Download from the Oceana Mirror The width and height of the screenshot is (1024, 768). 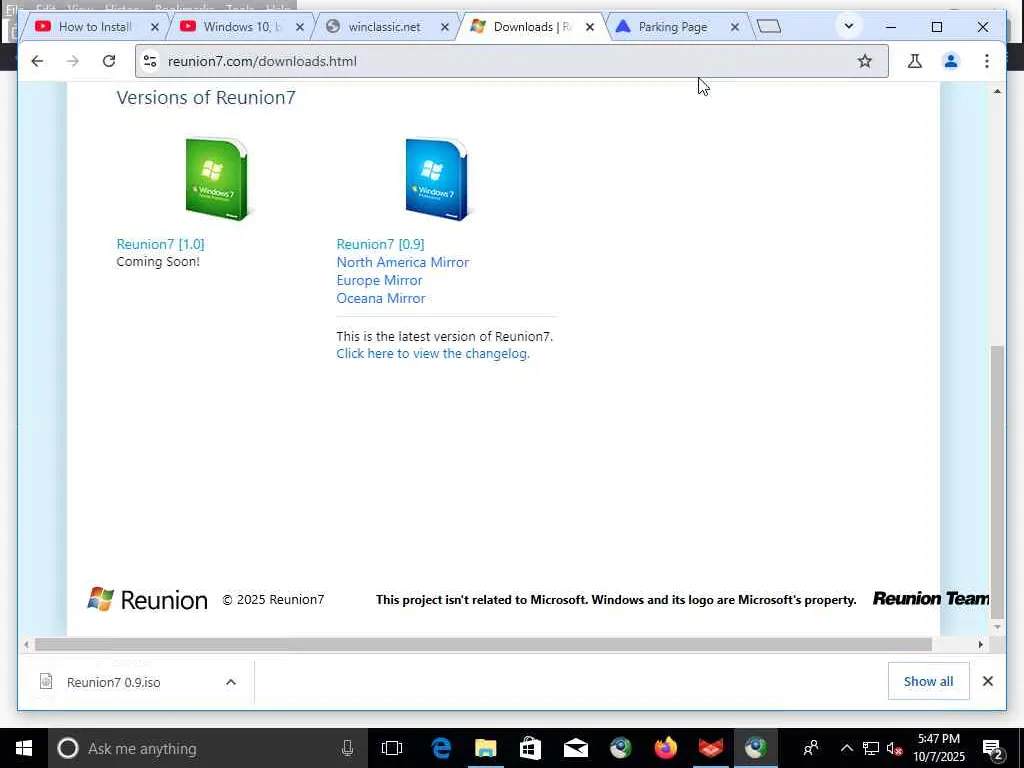381,298
